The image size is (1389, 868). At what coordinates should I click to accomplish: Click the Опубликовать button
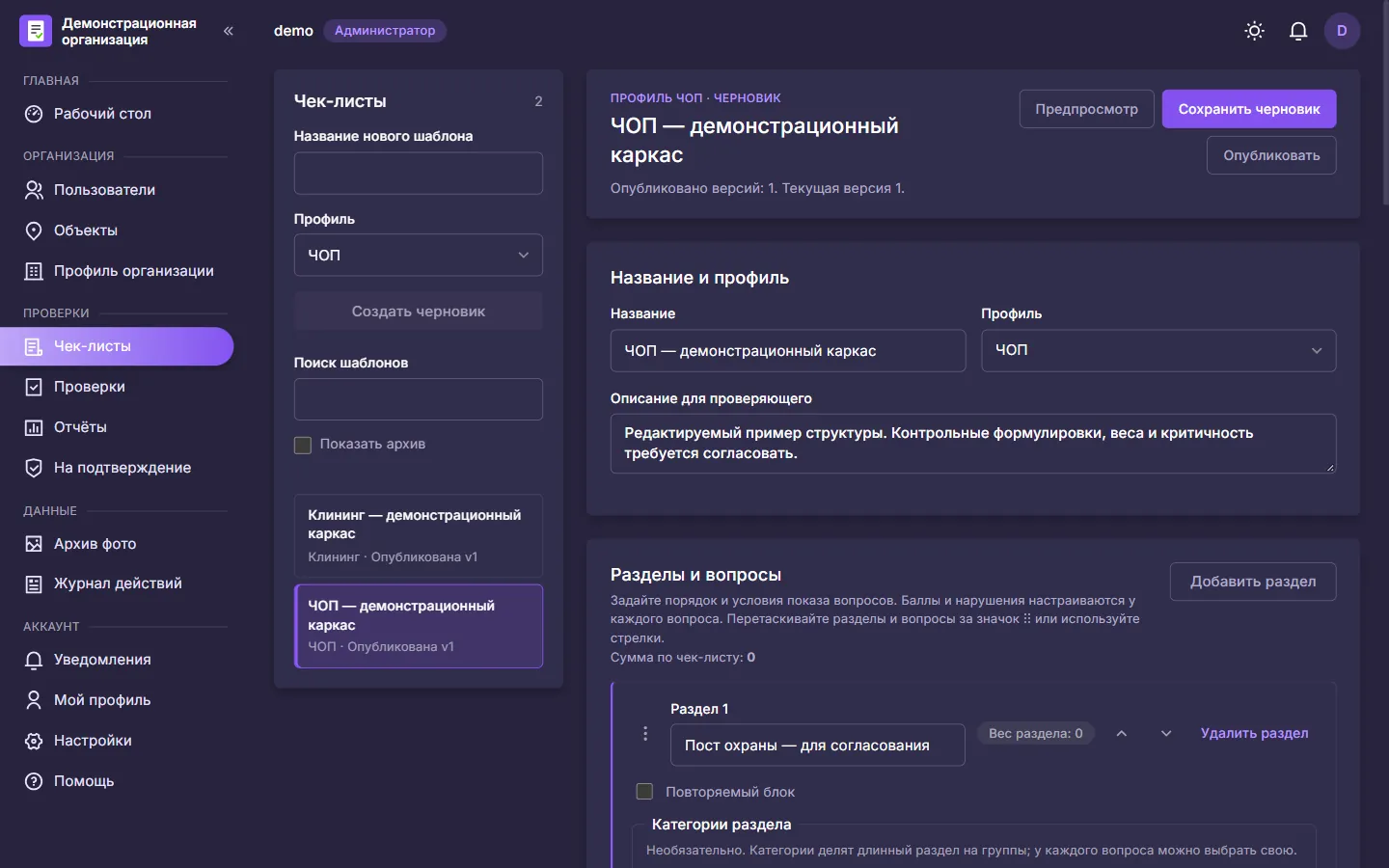pyautogui.click(x=1271, y=155)
